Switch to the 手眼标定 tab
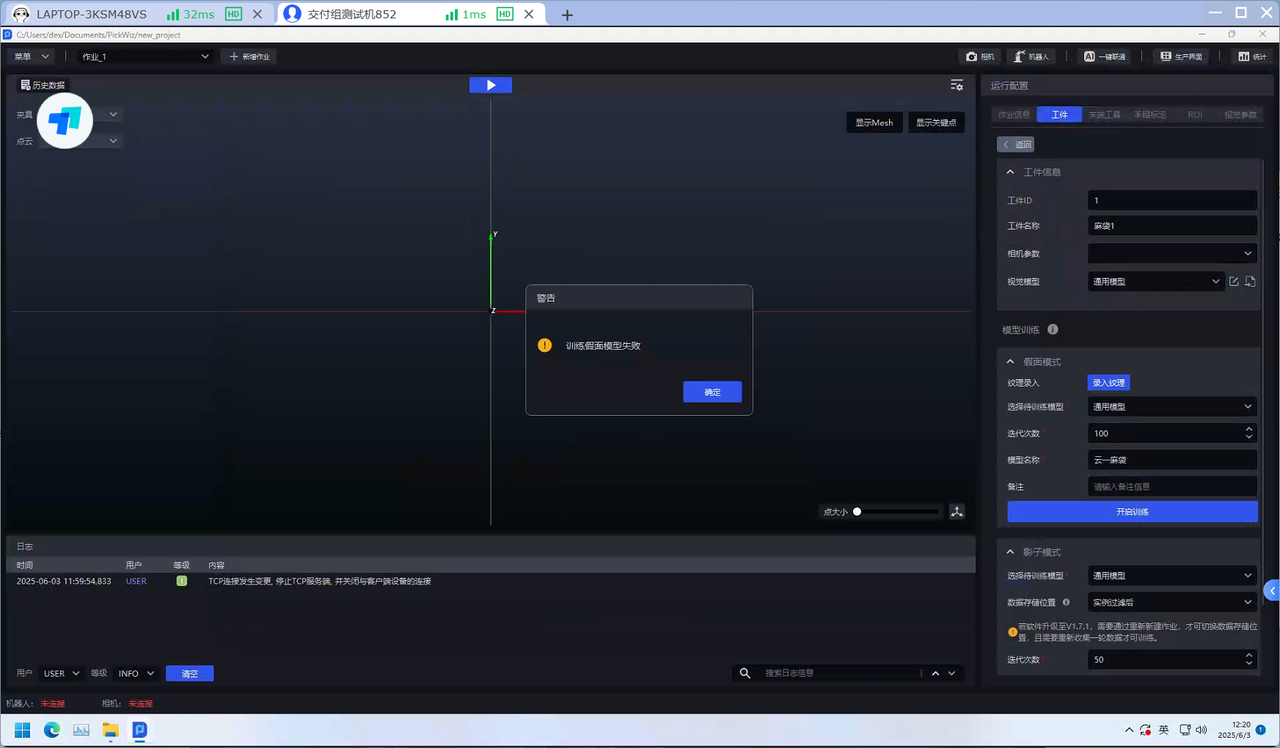1280x748 pixels. click(1149, 115)
